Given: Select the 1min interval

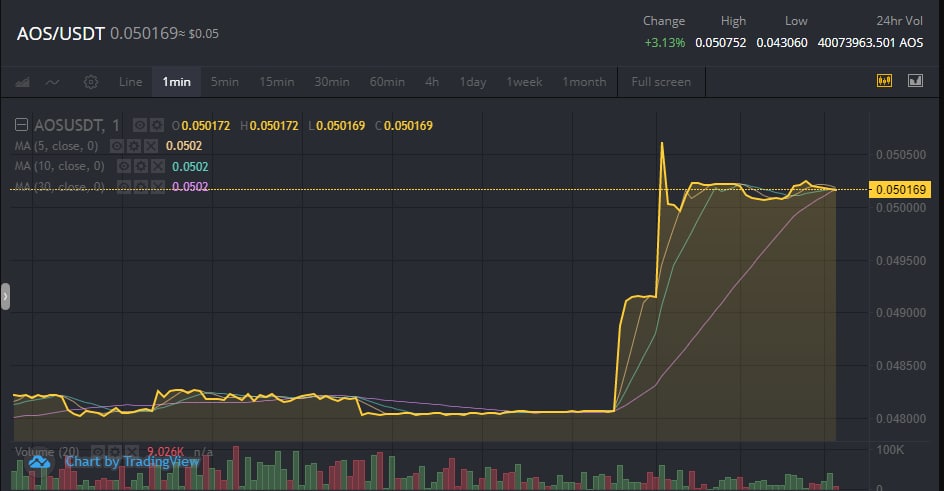Looking at the screenshot, I should [x=176, y=82].
